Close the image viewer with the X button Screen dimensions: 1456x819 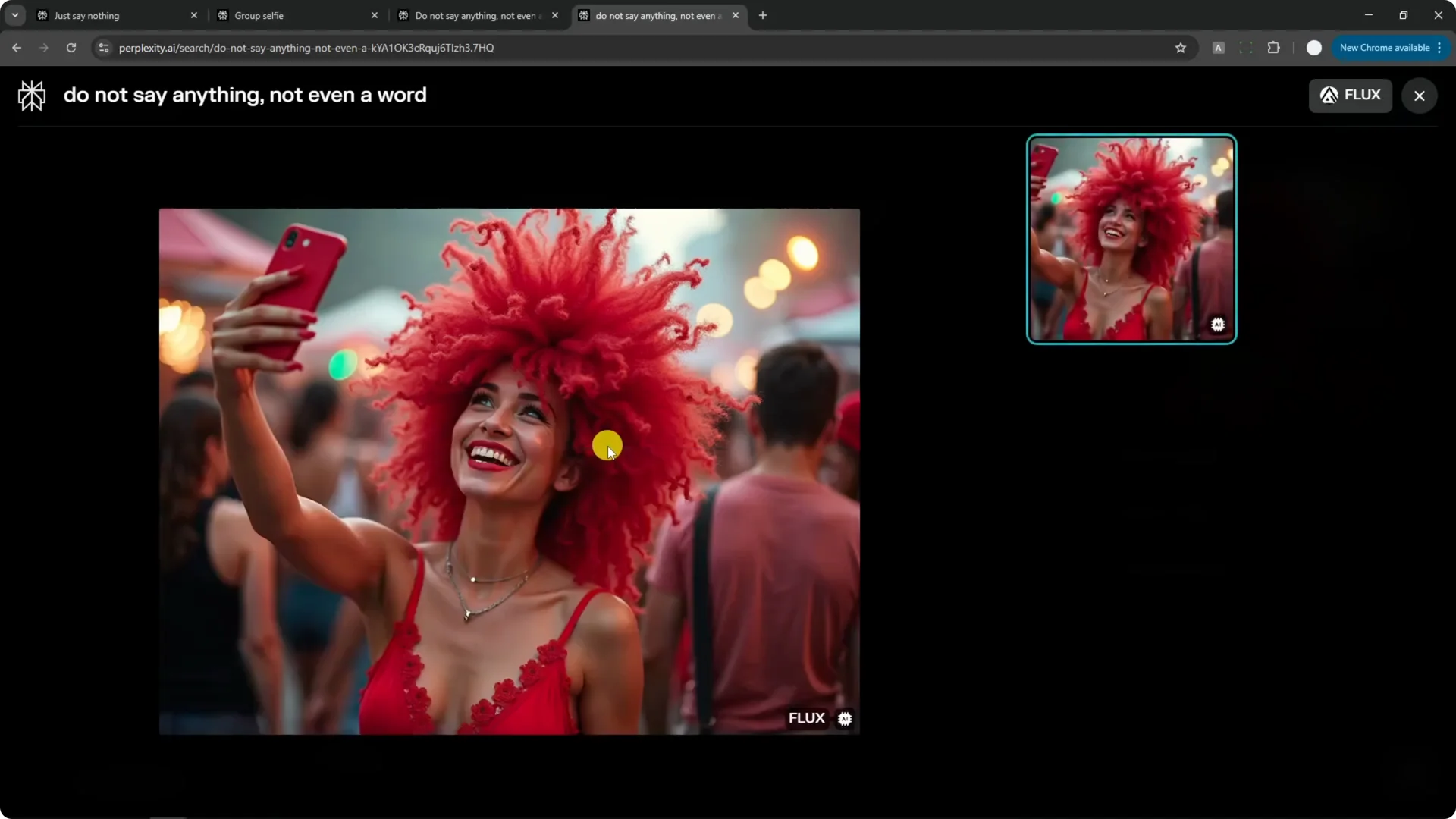[x=1419, y=95]
